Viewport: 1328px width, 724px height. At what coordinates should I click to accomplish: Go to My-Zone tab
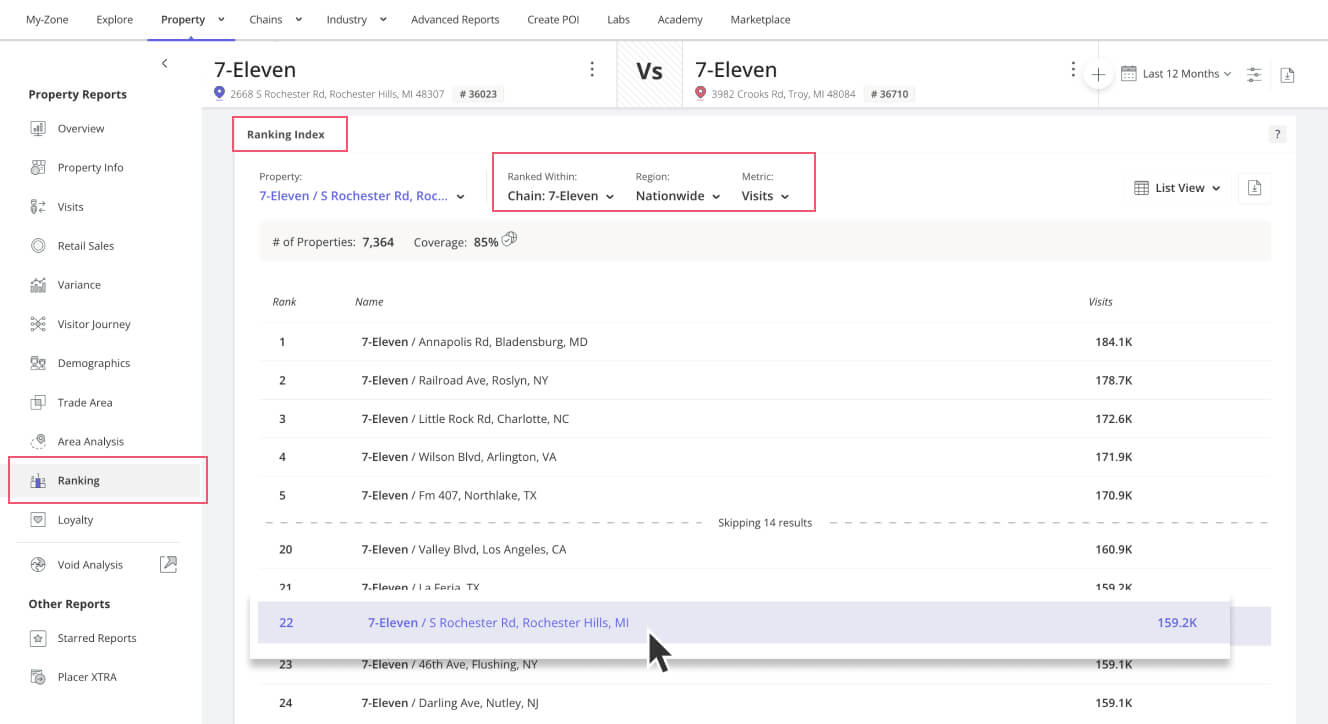tap(47, 19)
